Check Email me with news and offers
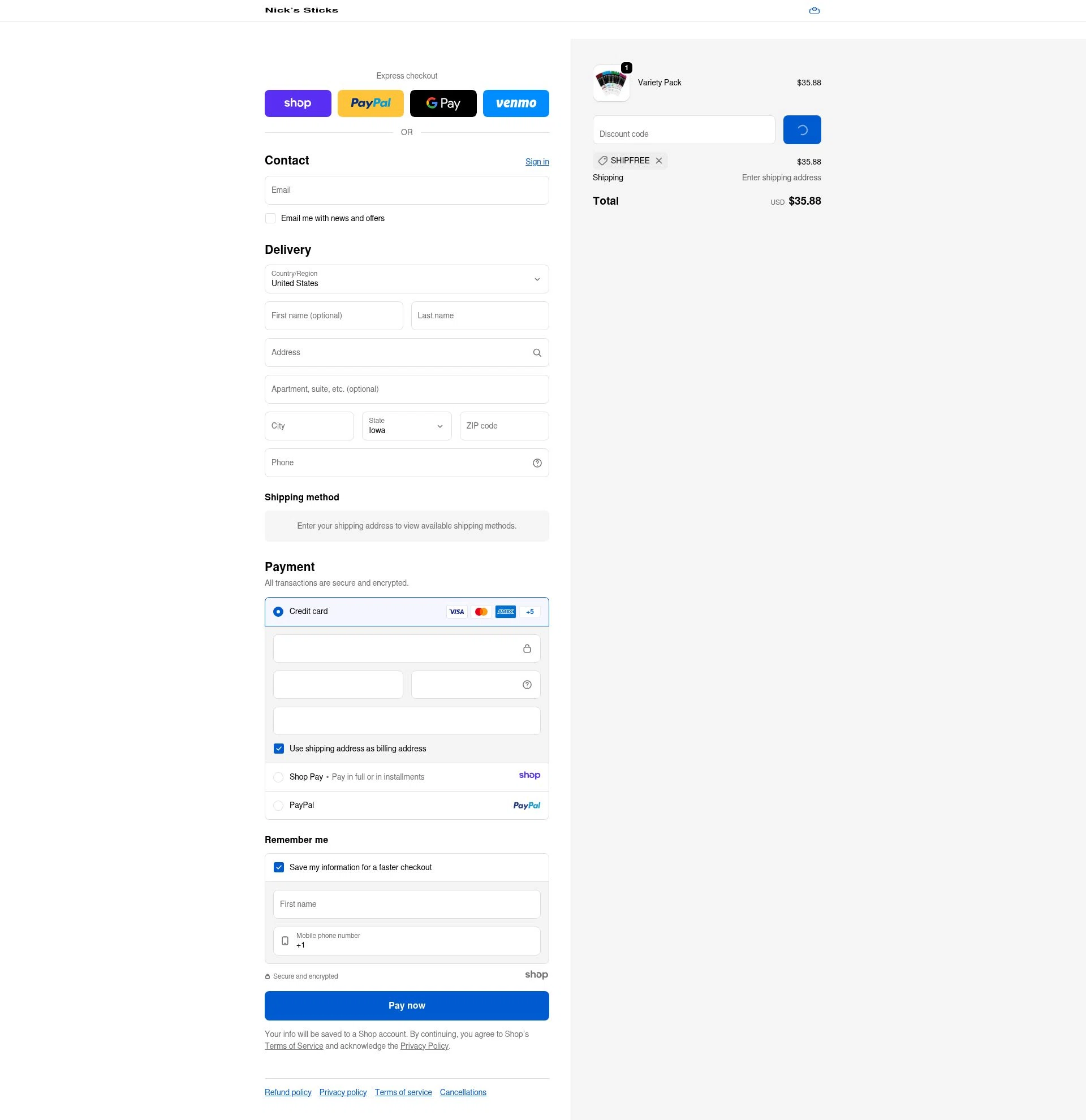1086x1120 pixels. (270, 218)
